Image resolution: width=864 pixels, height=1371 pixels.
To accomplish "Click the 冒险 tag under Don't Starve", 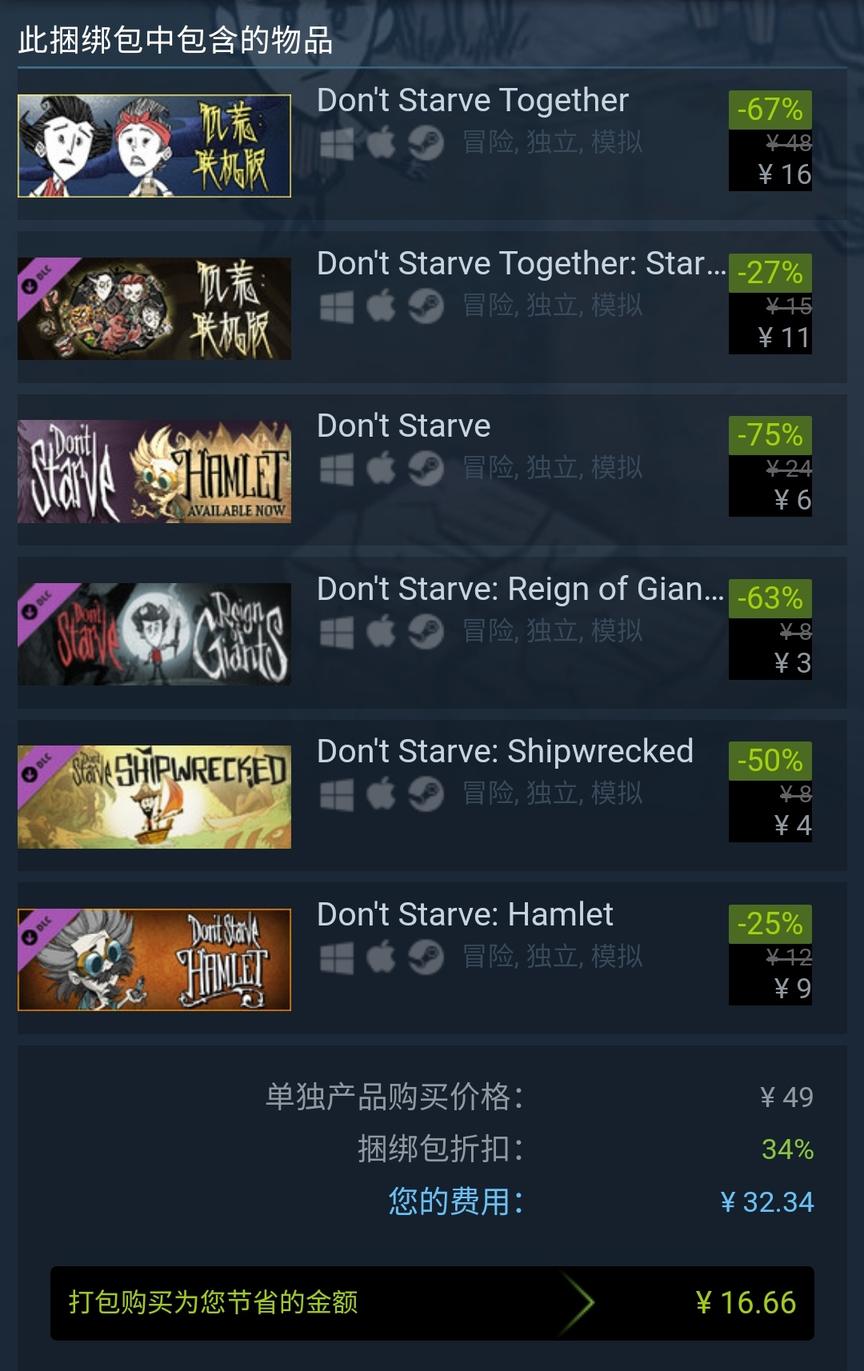I will point(487,468).
